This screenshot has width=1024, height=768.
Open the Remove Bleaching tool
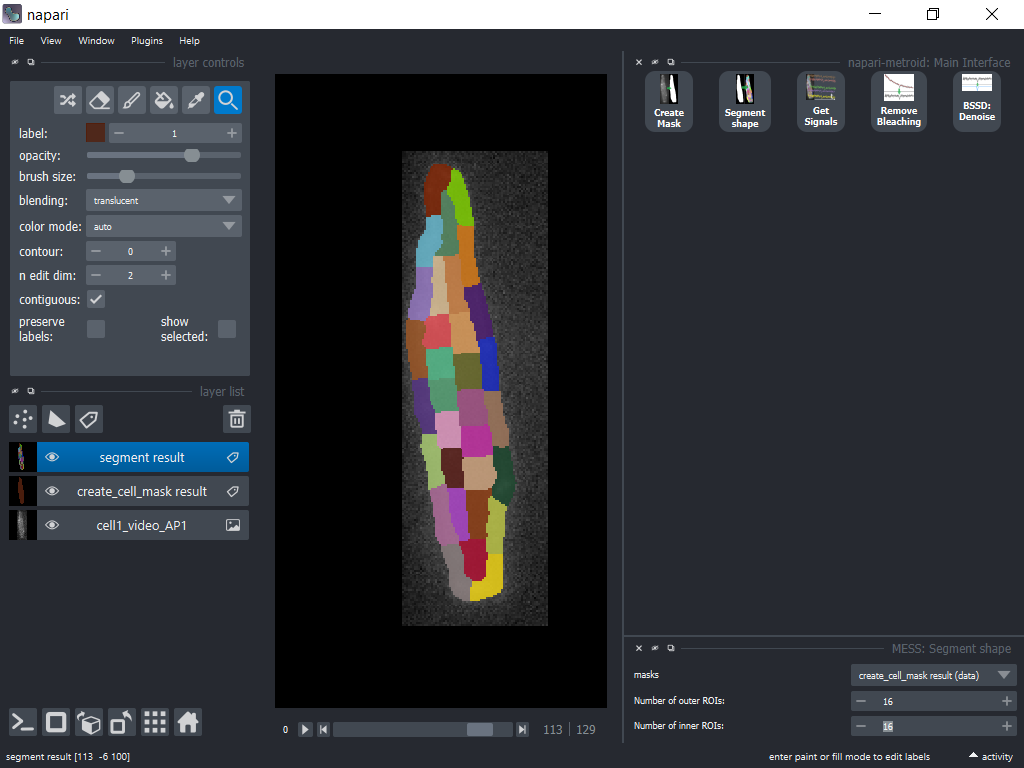pyautogui.click(x=899, y=101)
